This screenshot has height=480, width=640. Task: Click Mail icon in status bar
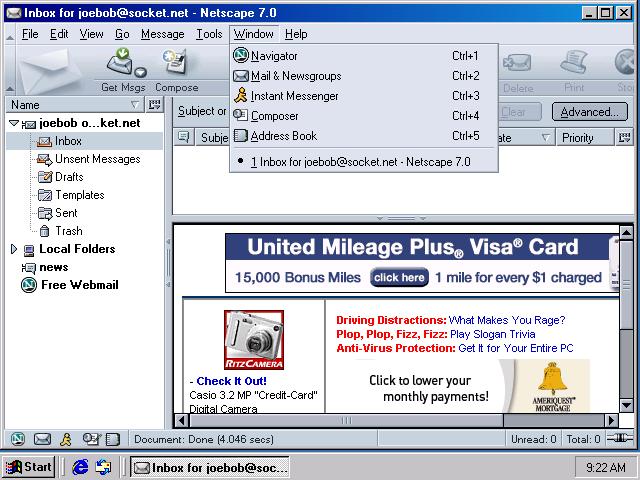[42, 439]
